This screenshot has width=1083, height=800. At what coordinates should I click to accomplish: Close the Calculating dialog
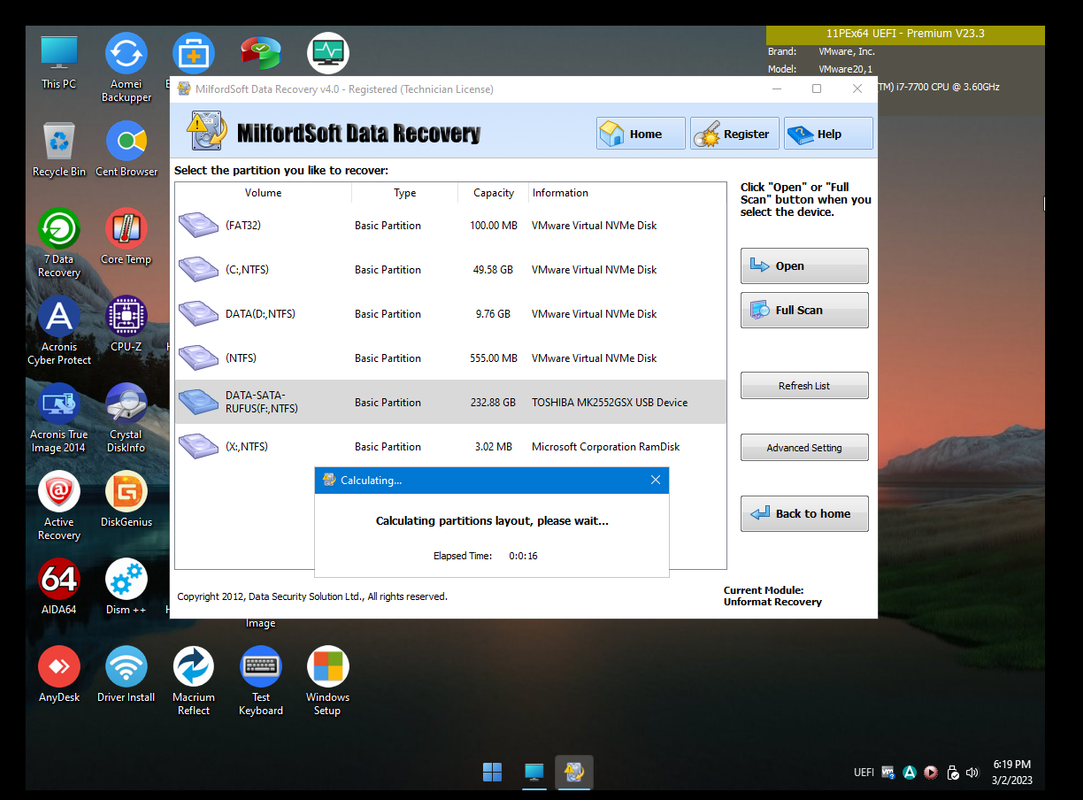[655, 480]
